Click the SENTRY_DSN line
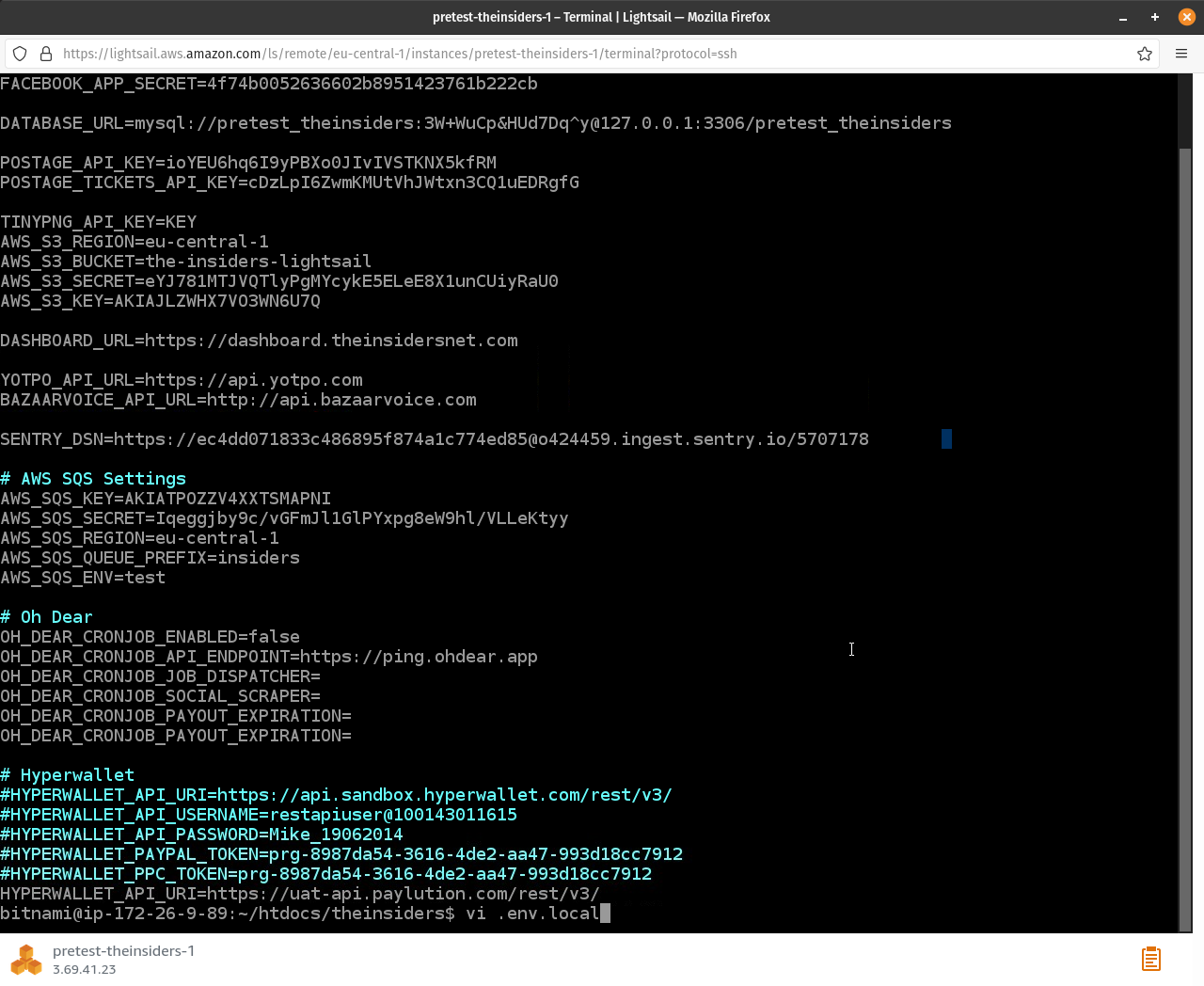Screen dimensions: 1204x986 [x=435, y=439]
